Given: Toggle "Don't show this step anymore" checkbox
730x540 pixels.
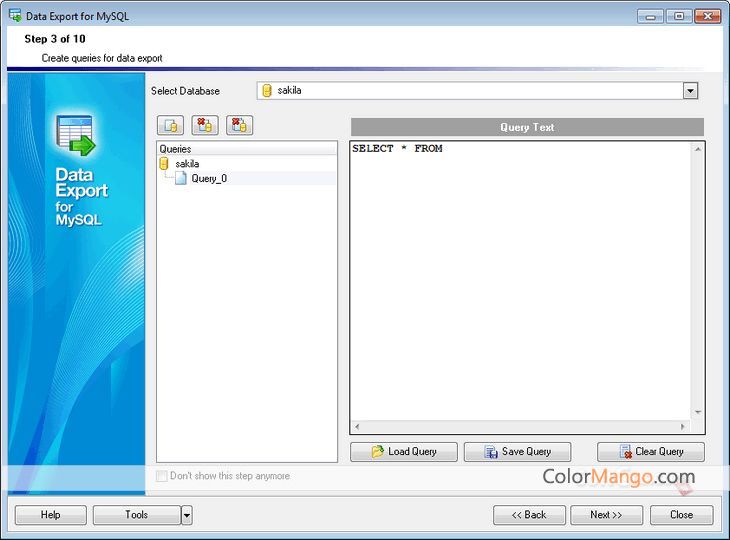Looking at the screenshot, I should click(x=162, y=476).
